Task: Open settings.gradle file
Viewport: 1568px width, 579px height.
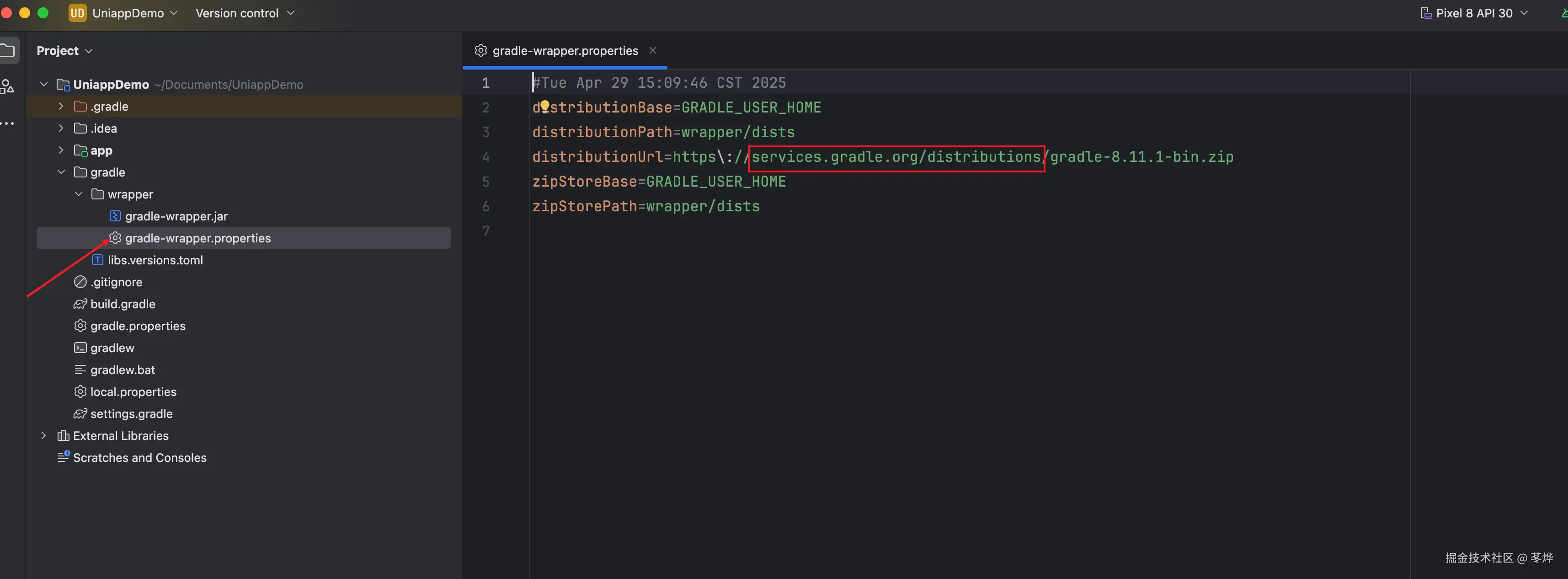Action: pos(131,413)
